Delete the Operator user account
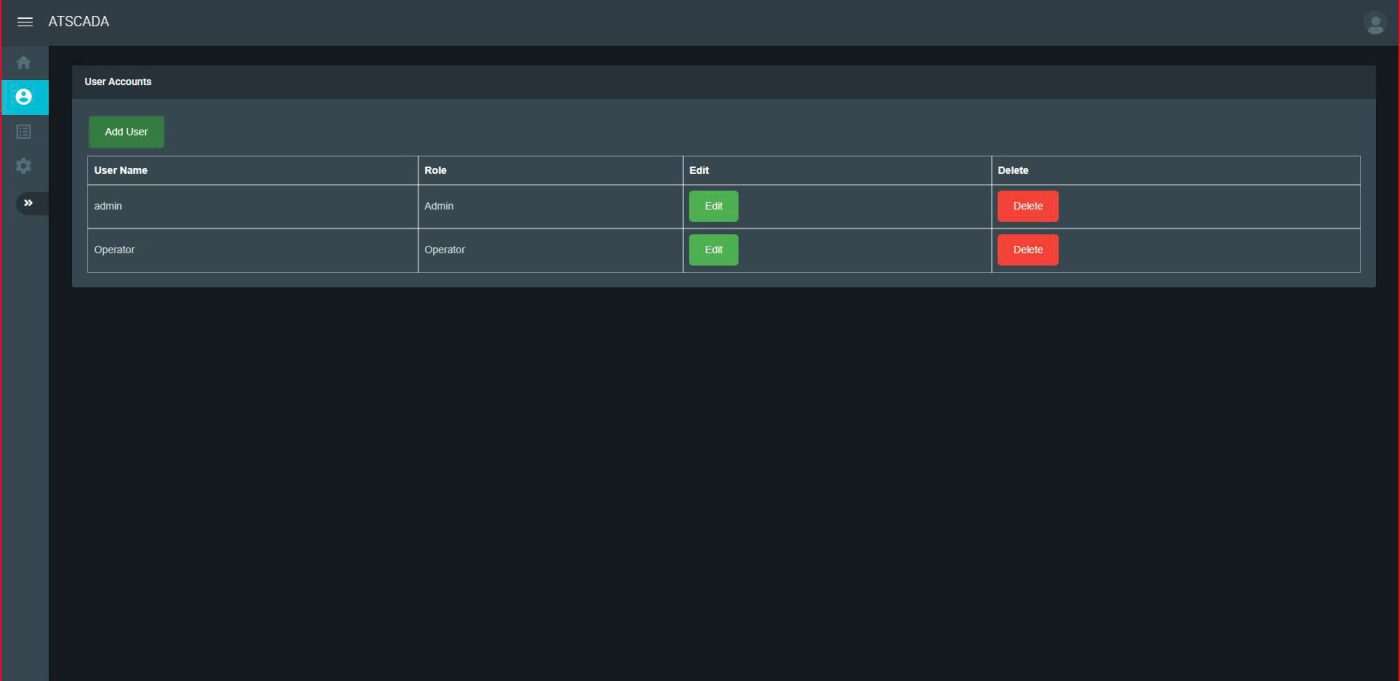This screenshot has height=681, width=1400. 1027,250
